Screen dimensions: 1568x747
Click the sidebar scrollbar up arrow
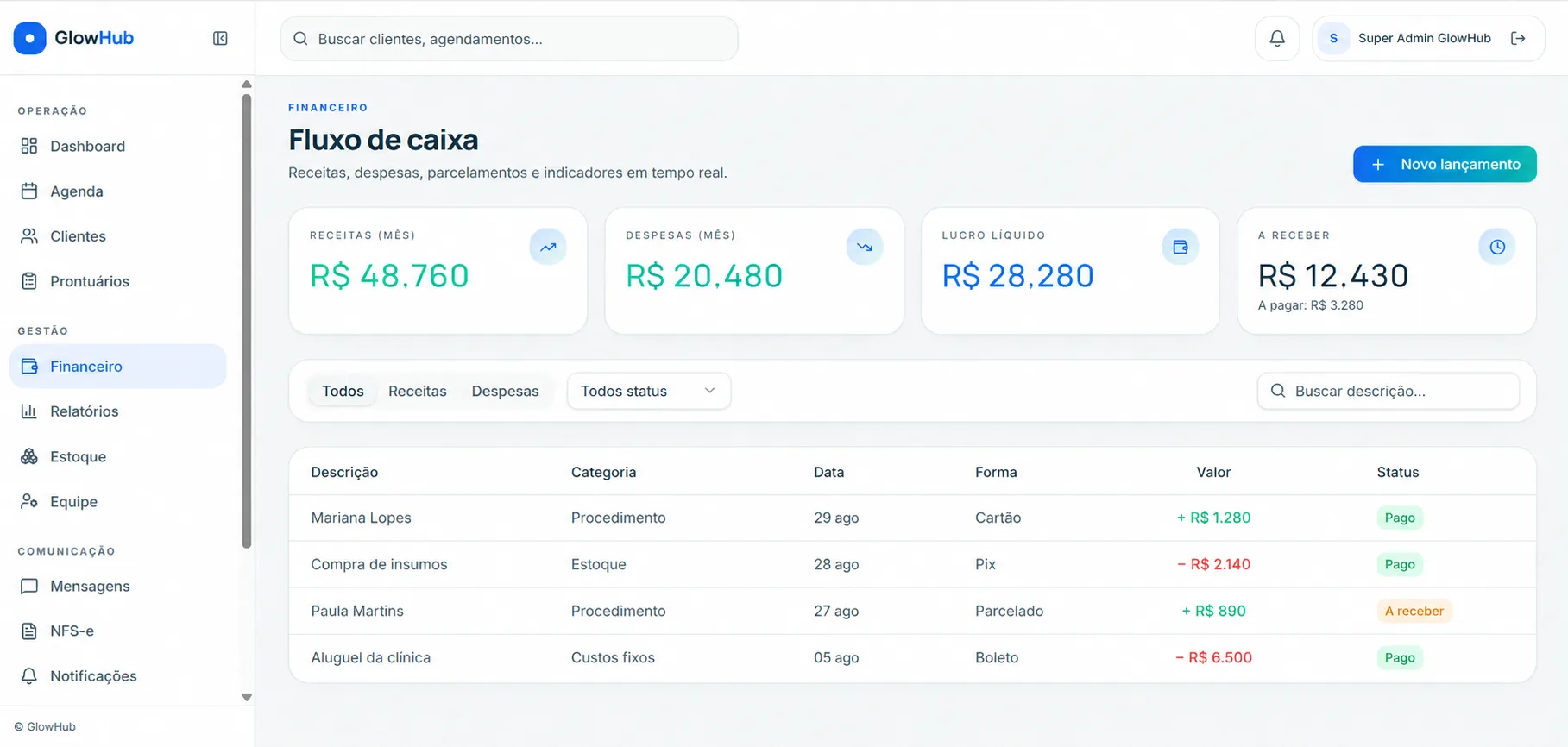(x=247, y=85)
